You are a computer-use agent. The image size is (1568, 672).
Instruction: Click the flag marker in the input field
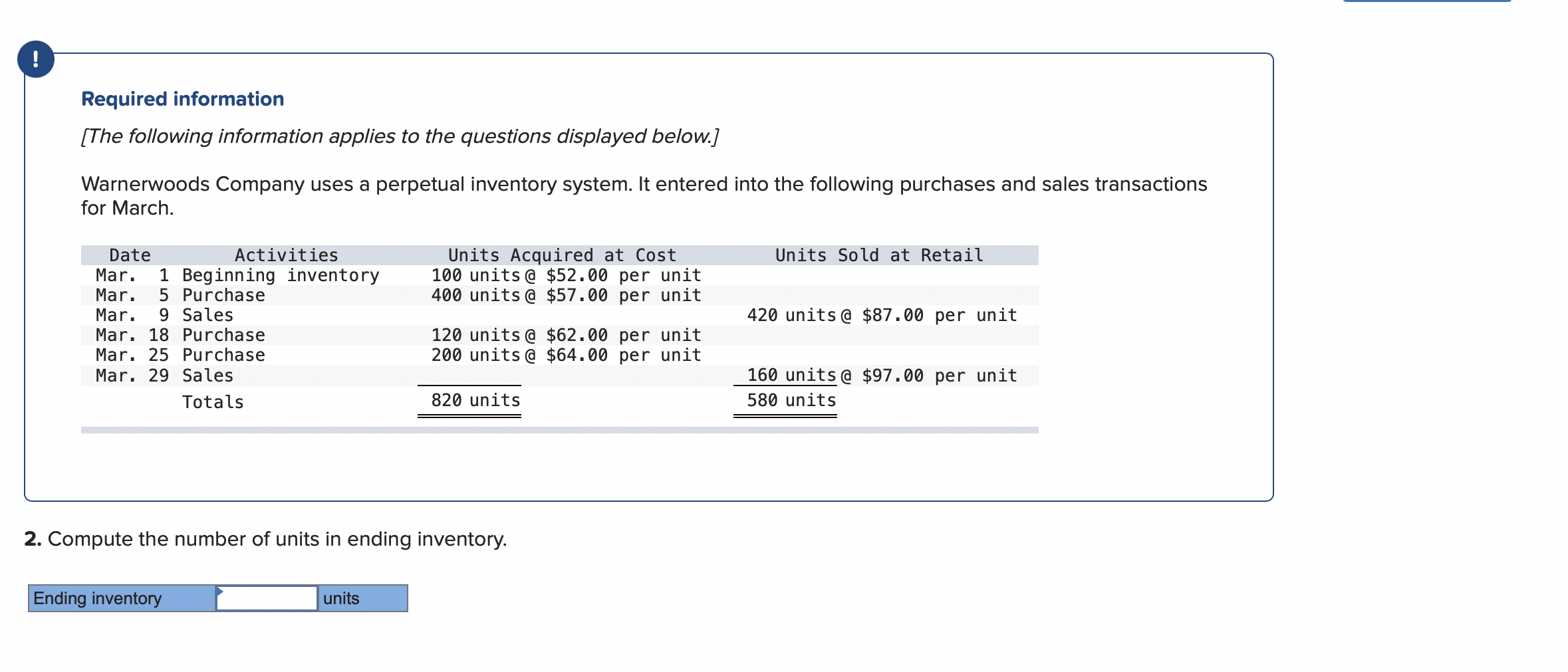pyautogui.click(x=221, y=591)
